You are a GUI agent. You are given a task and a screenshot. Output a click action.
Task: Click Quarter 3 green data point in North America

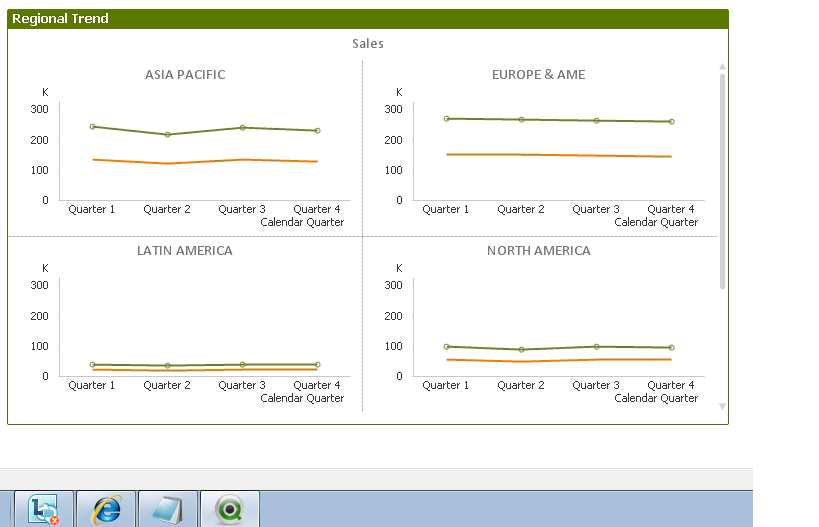pyautogui.click(x=596, y=346)
